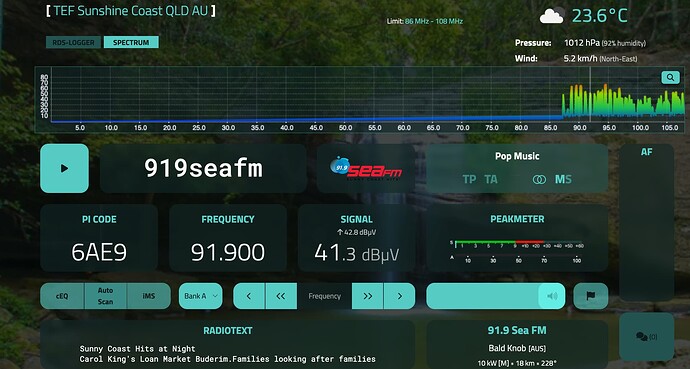Seek up with double right arrows
Image resolution: width=690 pixels, height=369 pixels.
coord(367,296)
